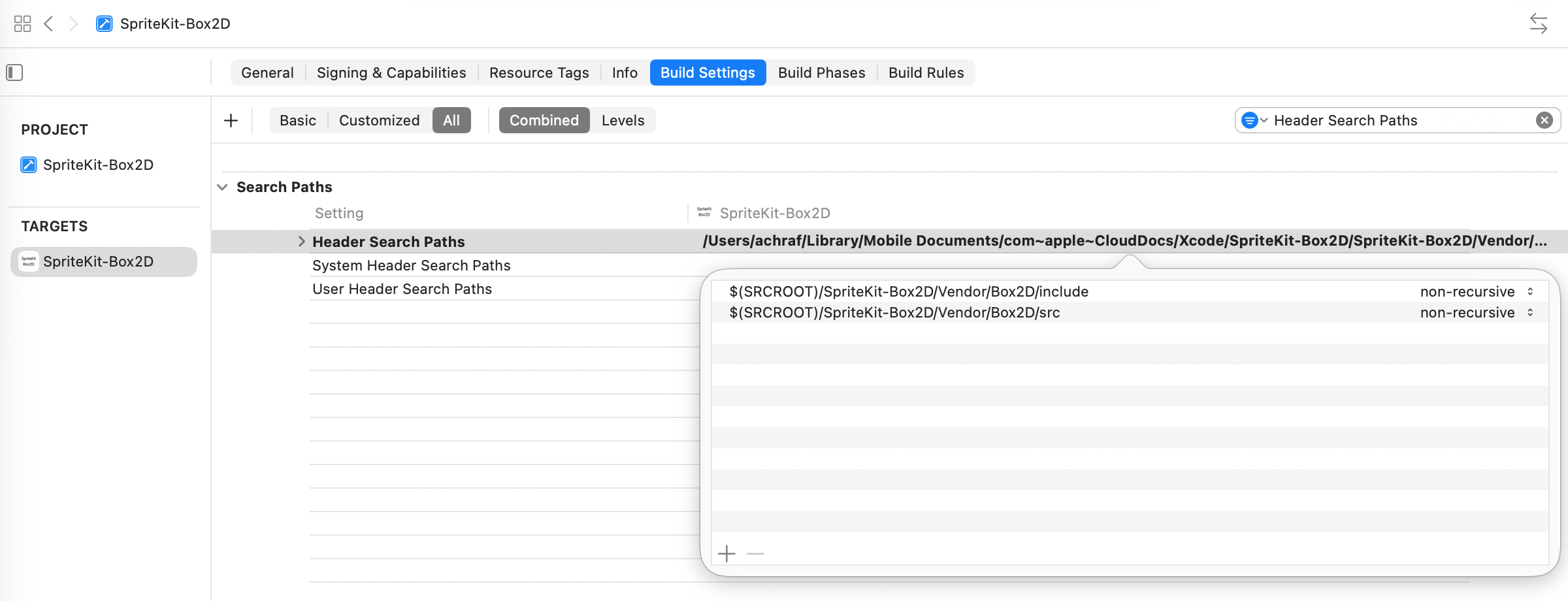Click the swap editor arrows icon
This screenshot has height=601, width=1568.
pos(1539,24)
